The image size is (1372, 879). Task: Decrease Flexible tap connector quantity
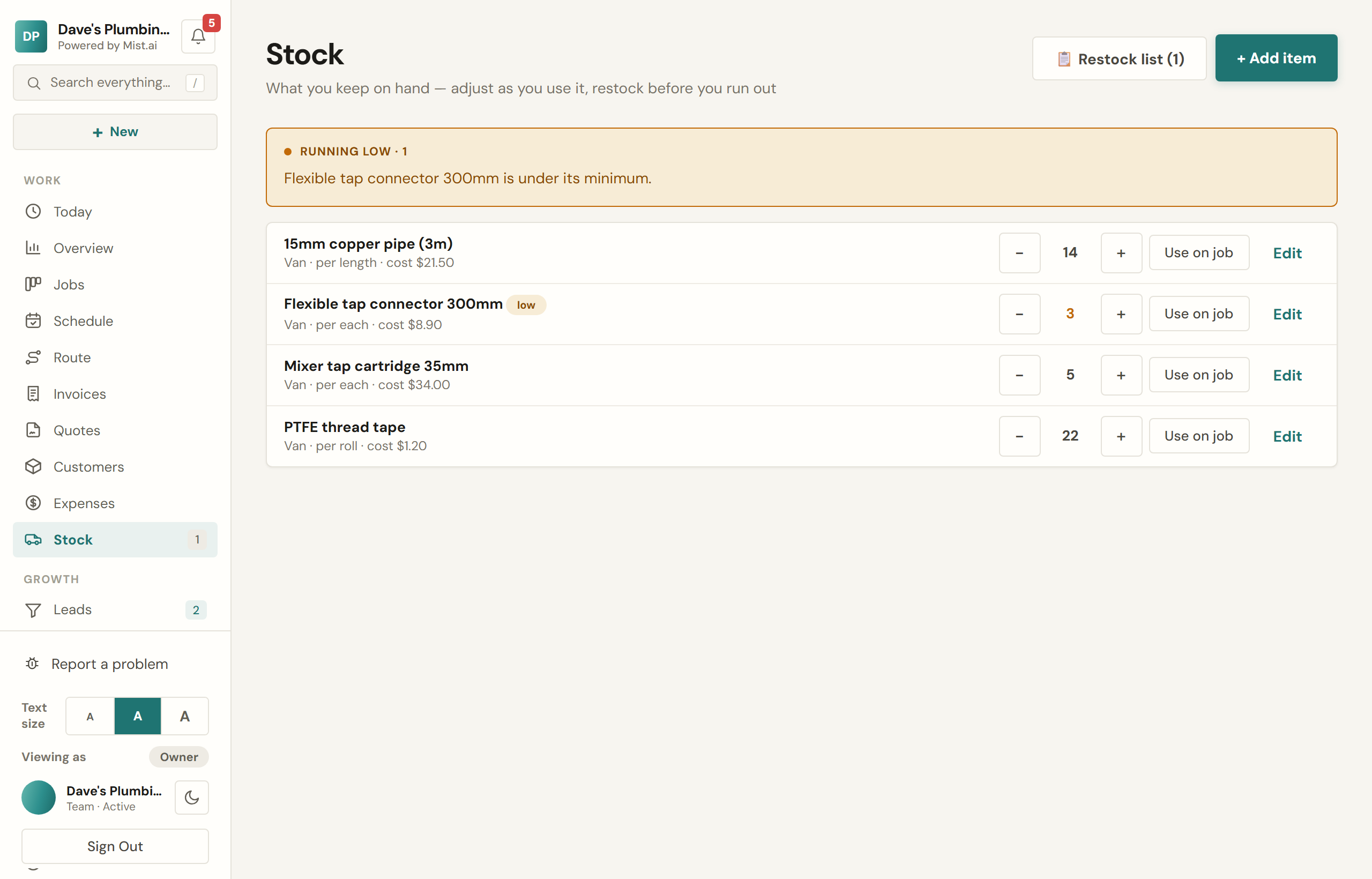pos(1019,314)
